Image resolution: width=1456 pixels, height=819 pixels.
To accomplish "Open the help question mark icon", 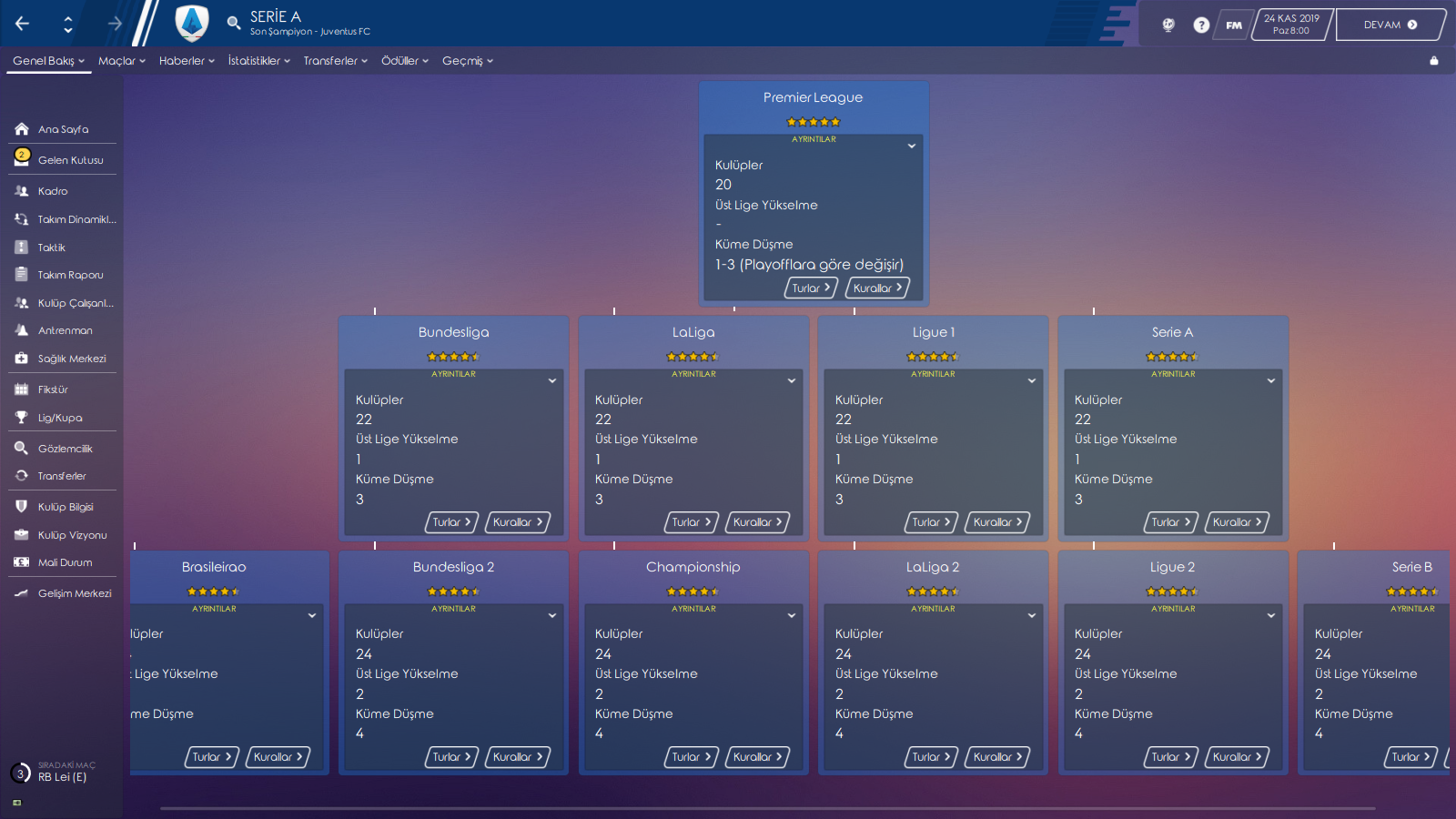I will [1201, 25].
